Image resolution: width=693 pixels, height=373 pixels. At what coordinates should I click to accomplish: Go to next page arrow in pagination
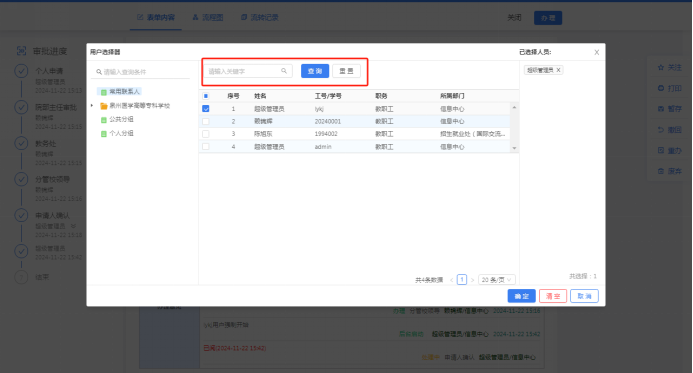[x=472, y=280]
